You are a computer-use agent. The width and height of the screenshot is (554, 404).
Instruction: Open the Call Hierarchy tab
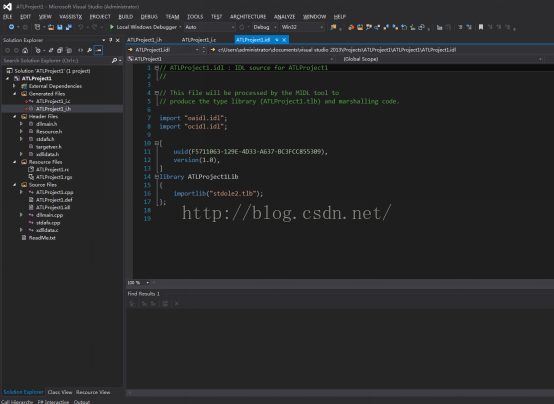tap(17, 402)
